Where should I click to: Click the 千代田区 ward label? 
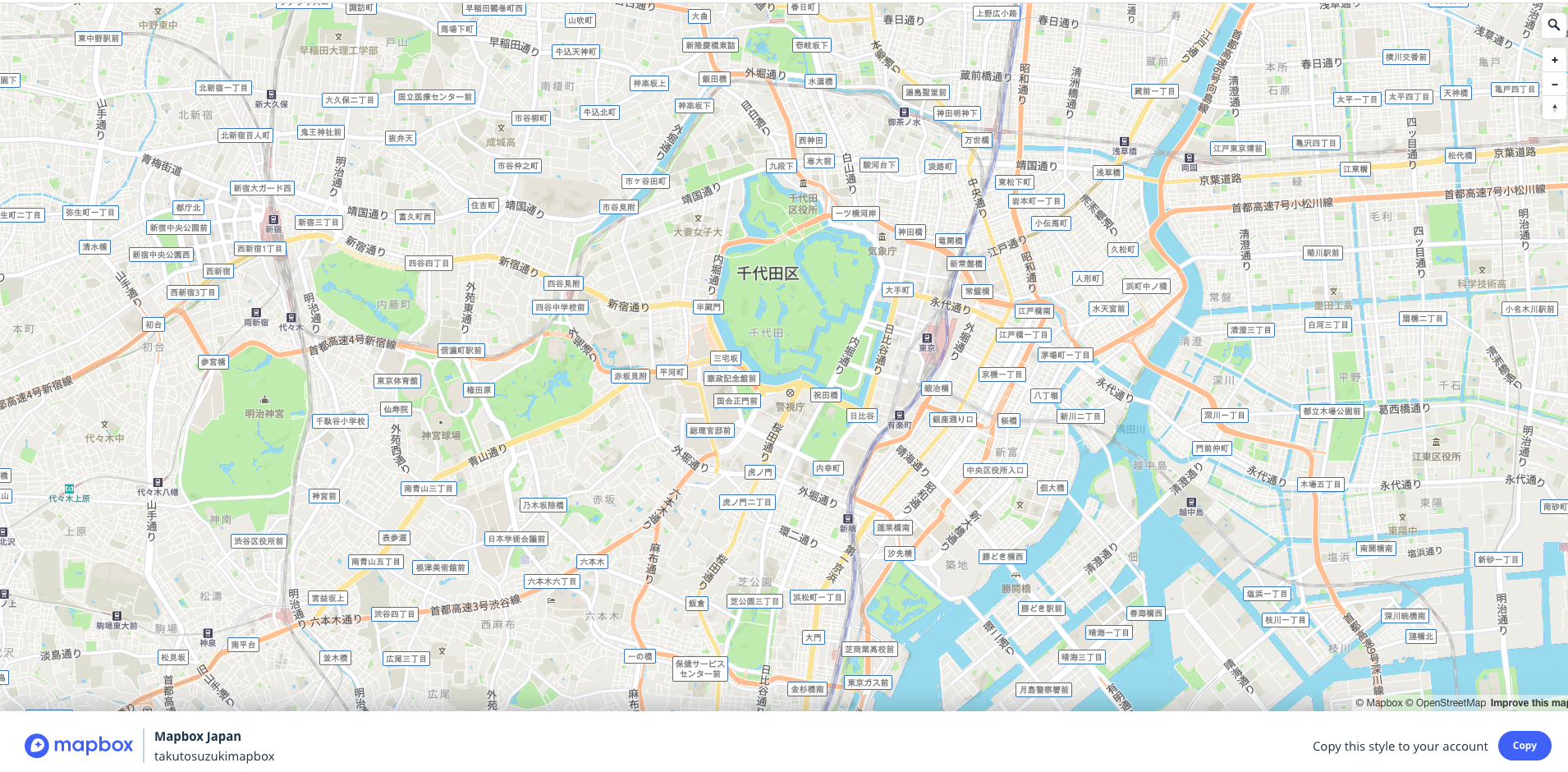pos(768,273)
